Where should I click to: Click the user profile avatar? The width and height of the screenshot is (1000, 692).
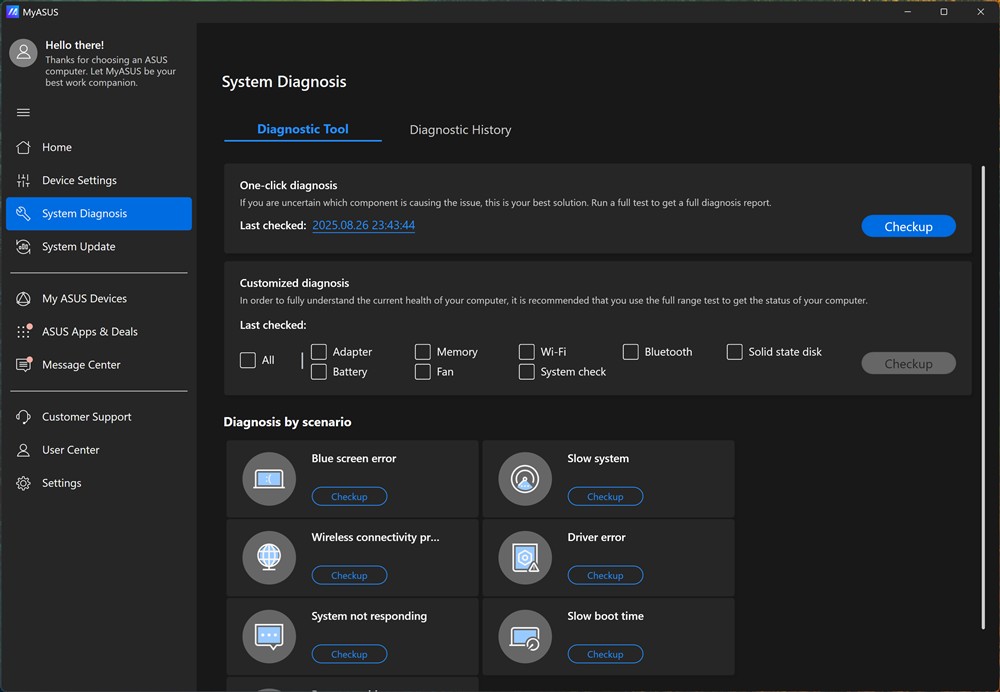coord(24,54)
